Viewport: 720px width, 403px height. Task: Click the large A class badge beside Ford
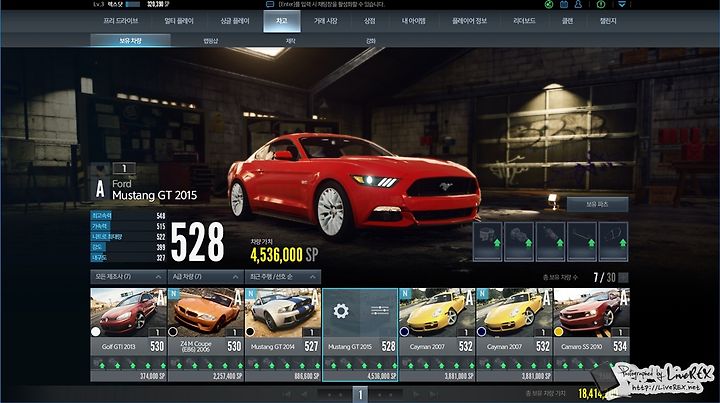(100, 189)
